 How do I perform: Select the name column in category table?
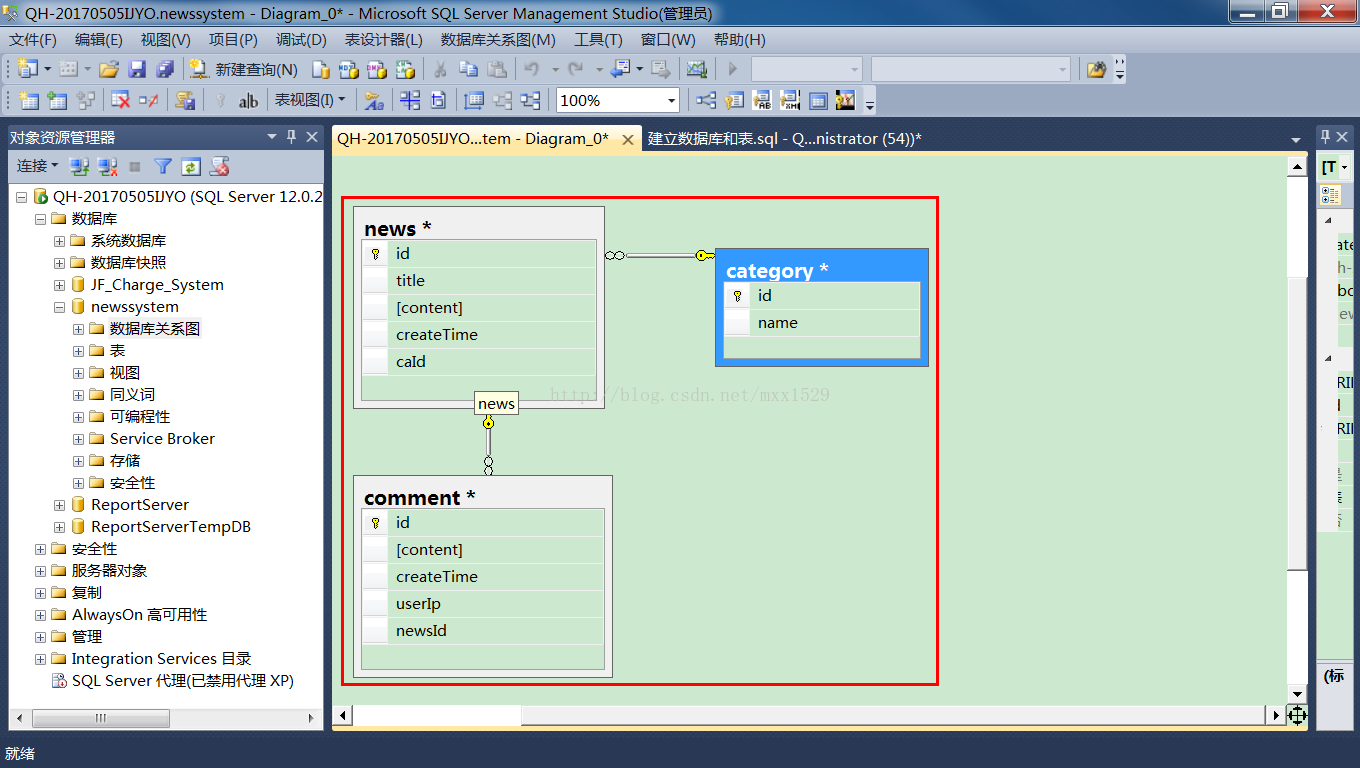pos(821,323)
